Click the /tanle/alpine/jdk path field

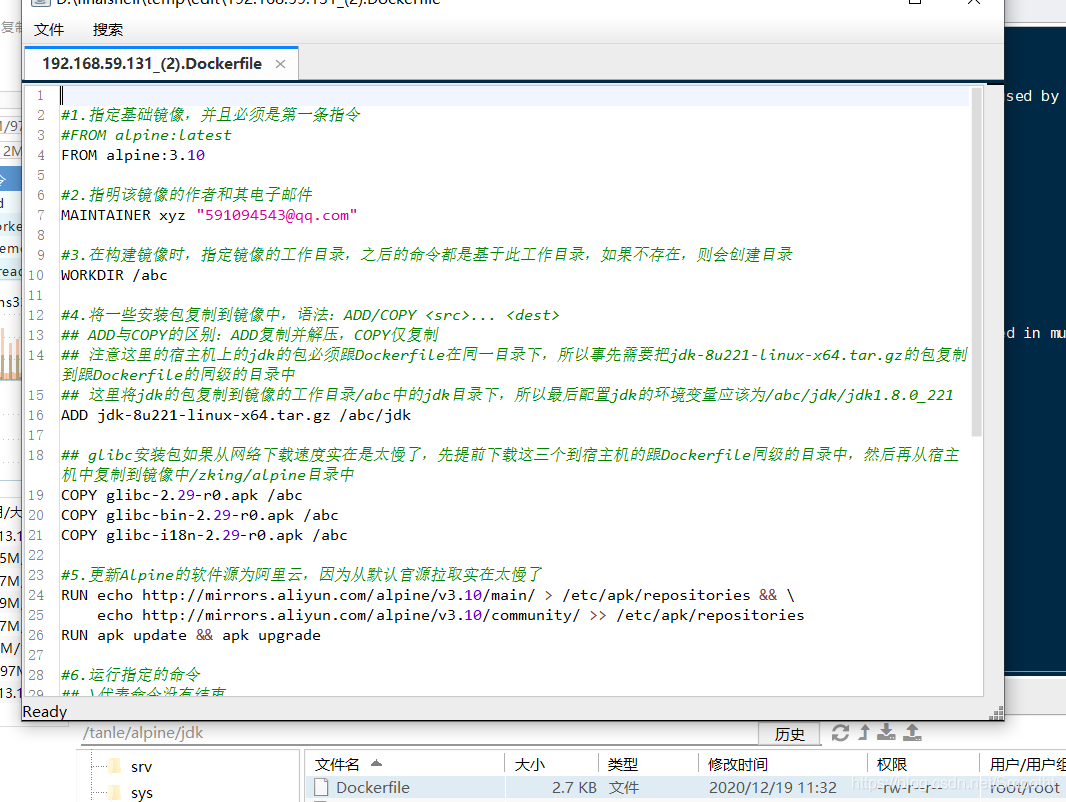coord(419,733)
